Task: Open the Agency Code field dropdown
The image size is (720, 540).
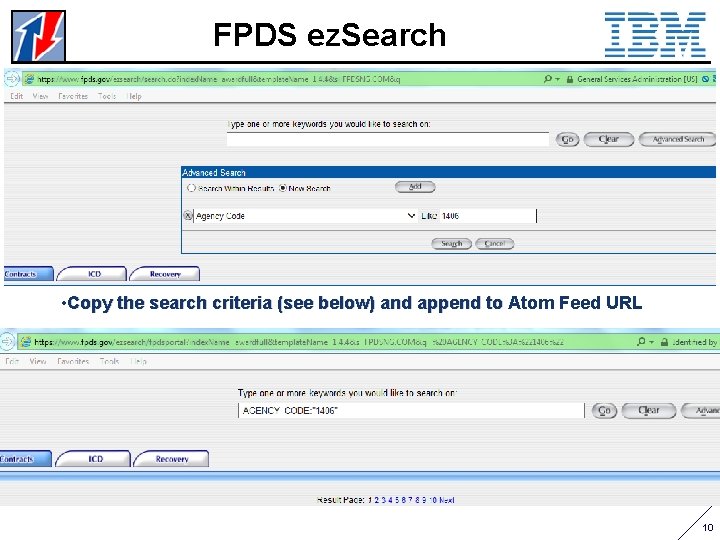Action: pyautogui.click(x=411, y=215)
